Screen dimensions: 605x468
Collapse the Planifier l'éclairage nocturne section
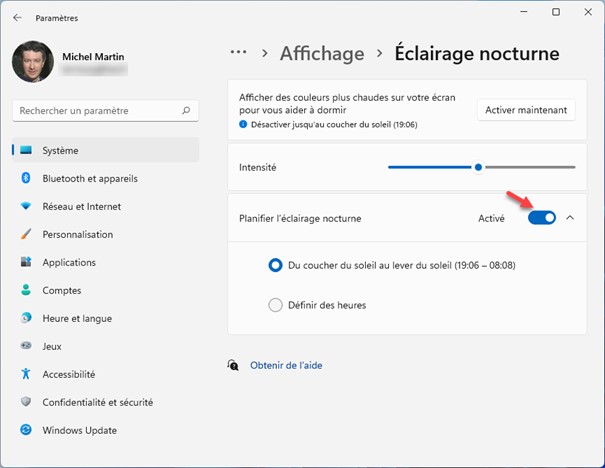click(570, 218)
